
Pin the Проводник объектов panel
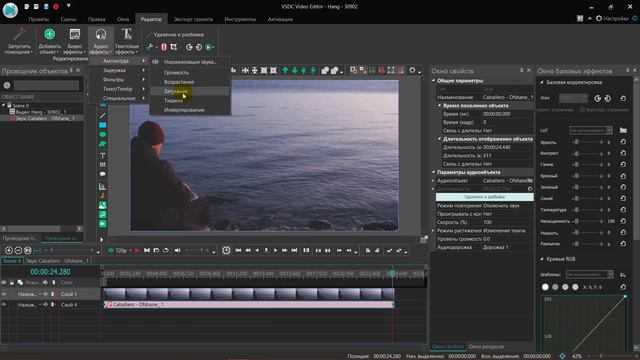pyautogui.click(x=71, y=71)
